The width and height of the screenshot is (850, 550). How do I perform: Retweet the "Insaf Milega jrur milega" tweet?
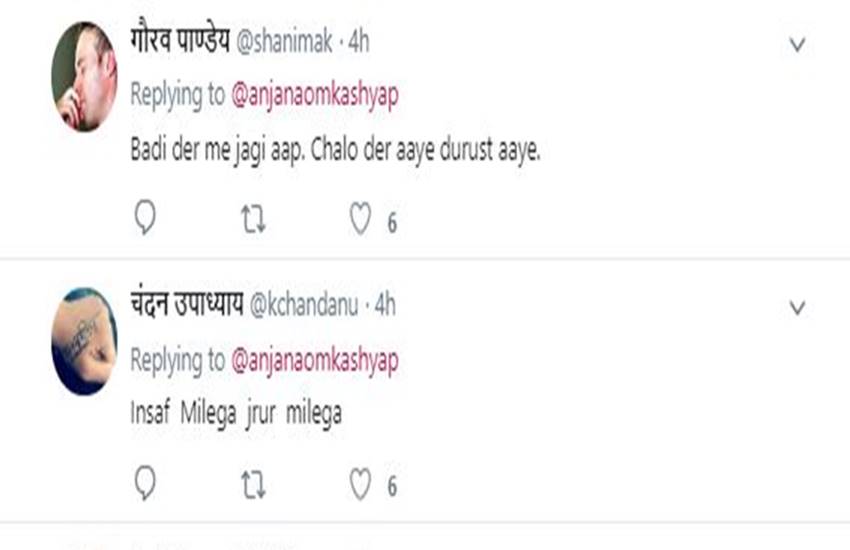click(x=254, y=484)
